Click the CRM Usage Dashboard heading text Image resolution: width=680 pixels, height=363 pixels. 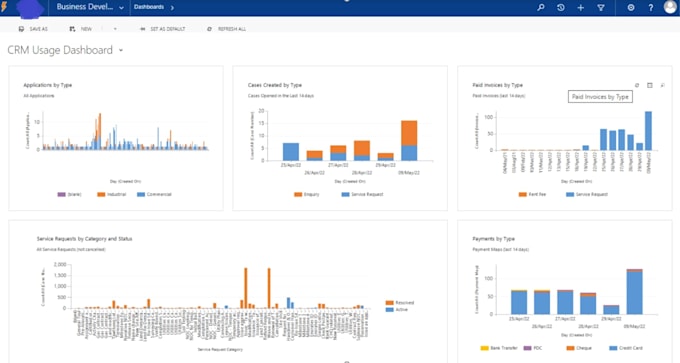click(60, 50)
